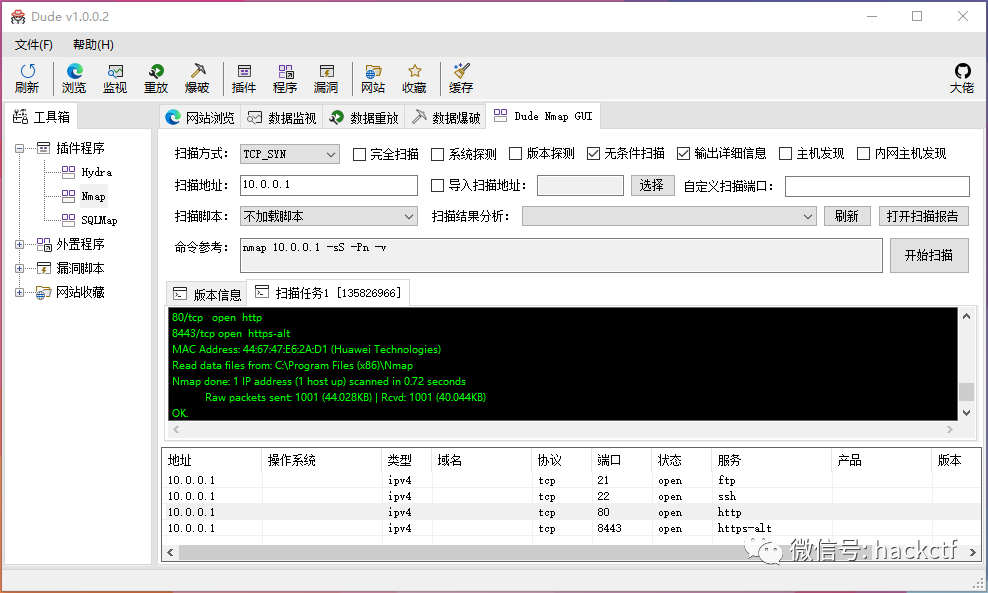Click the import address path field

580,185
